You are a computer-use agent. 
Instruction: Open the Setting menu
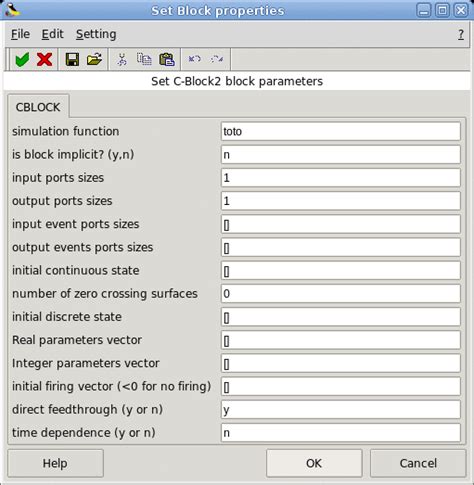coord(96,34)
